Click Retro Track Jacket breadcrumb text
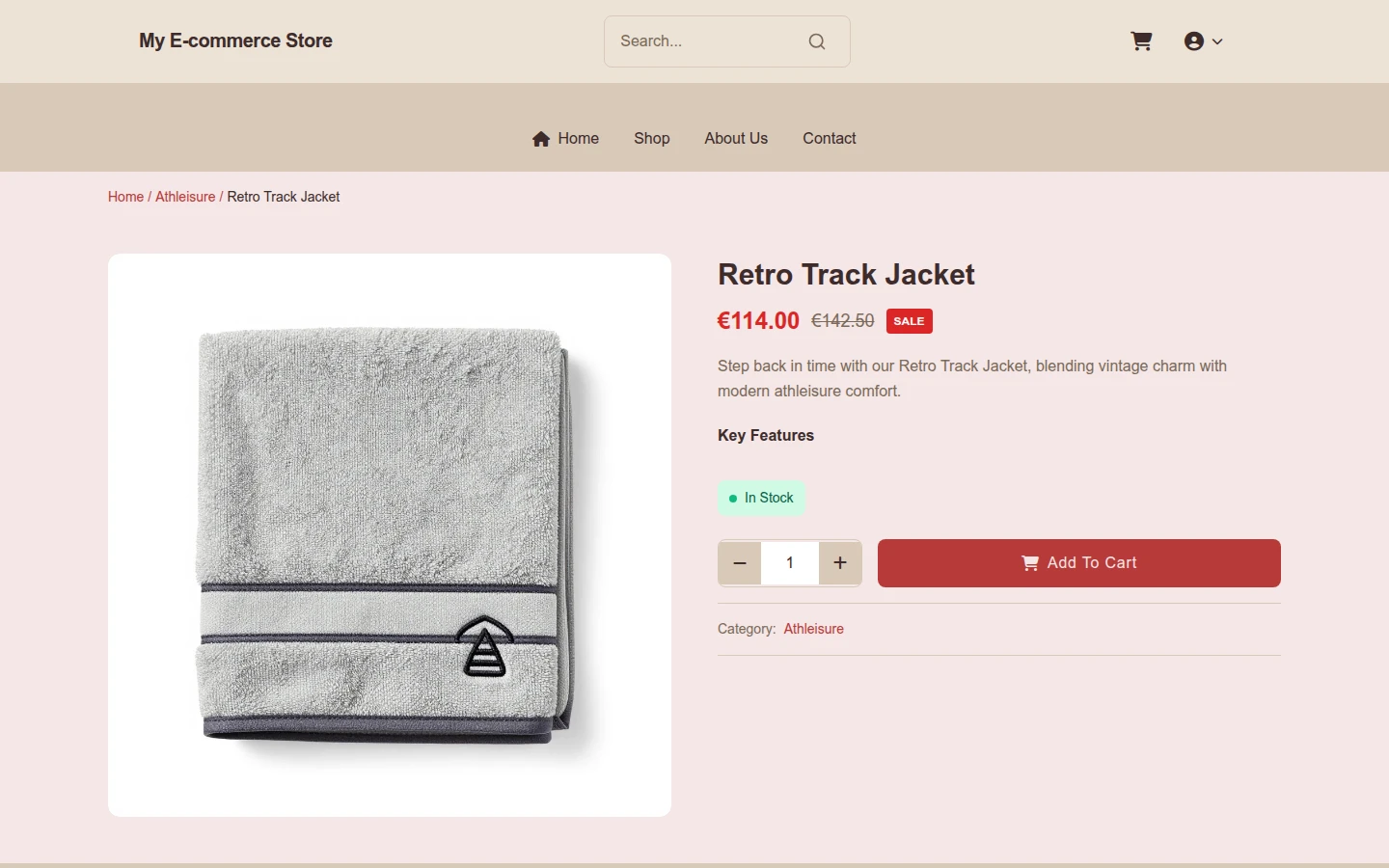Viewport: 1389px width, 868px height. (x=284, y=197)
